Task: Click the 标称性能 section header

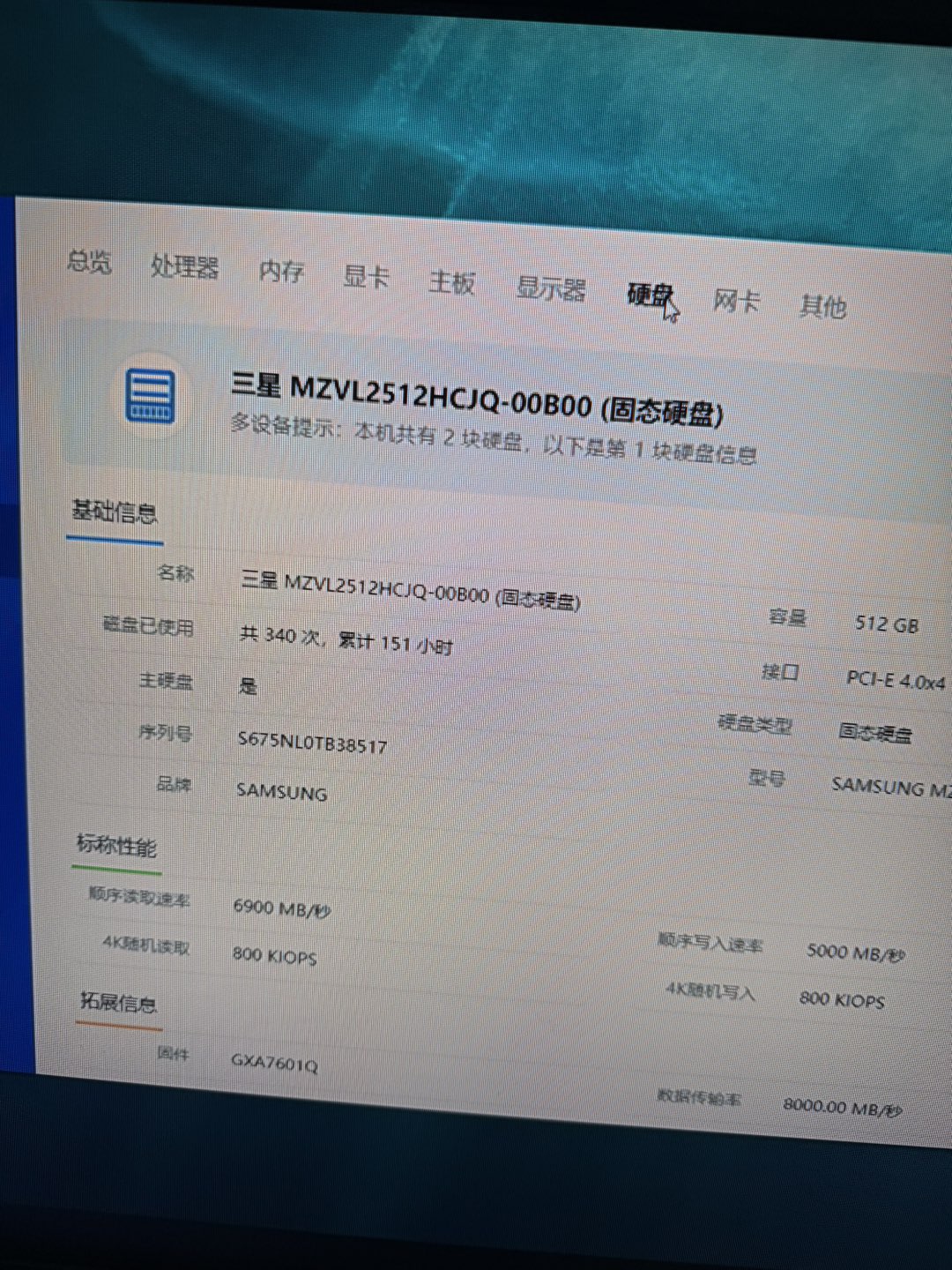Action: pyautogui.click(x=116, y=845)
